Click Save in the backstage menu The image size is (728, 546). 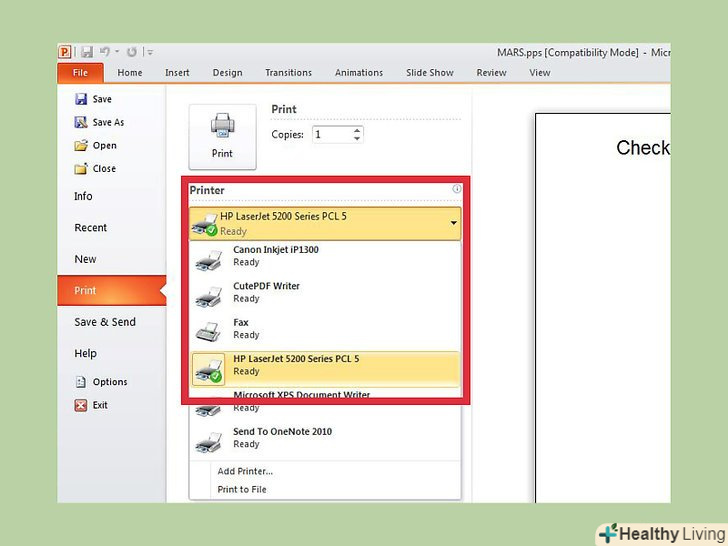pos(93,99)
